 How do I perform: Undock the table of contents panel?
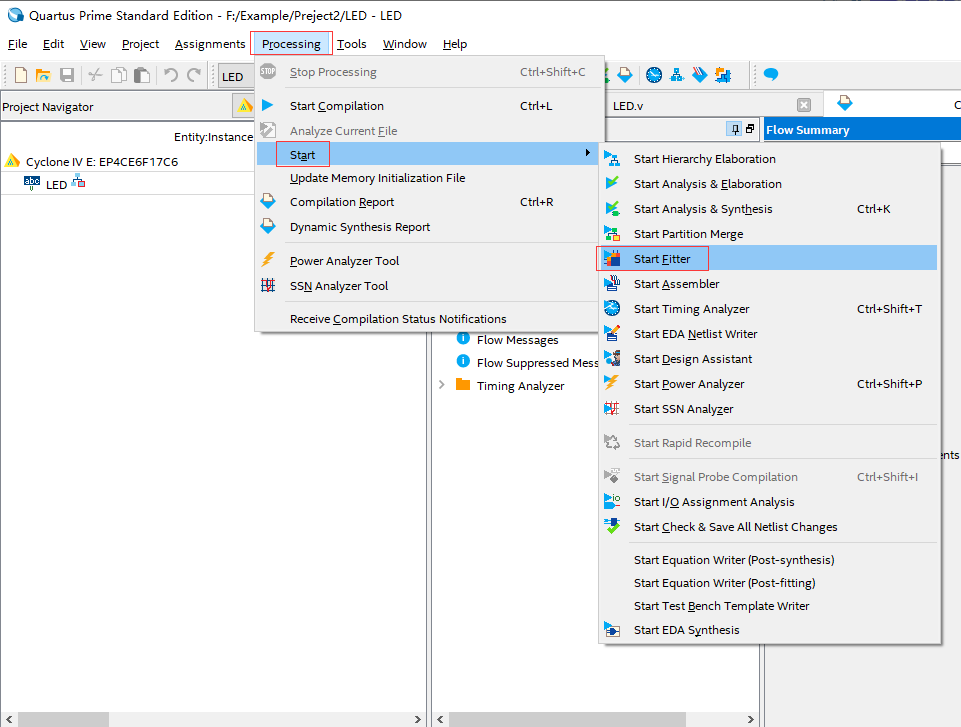pyautogui.click(x=750, y=129)
